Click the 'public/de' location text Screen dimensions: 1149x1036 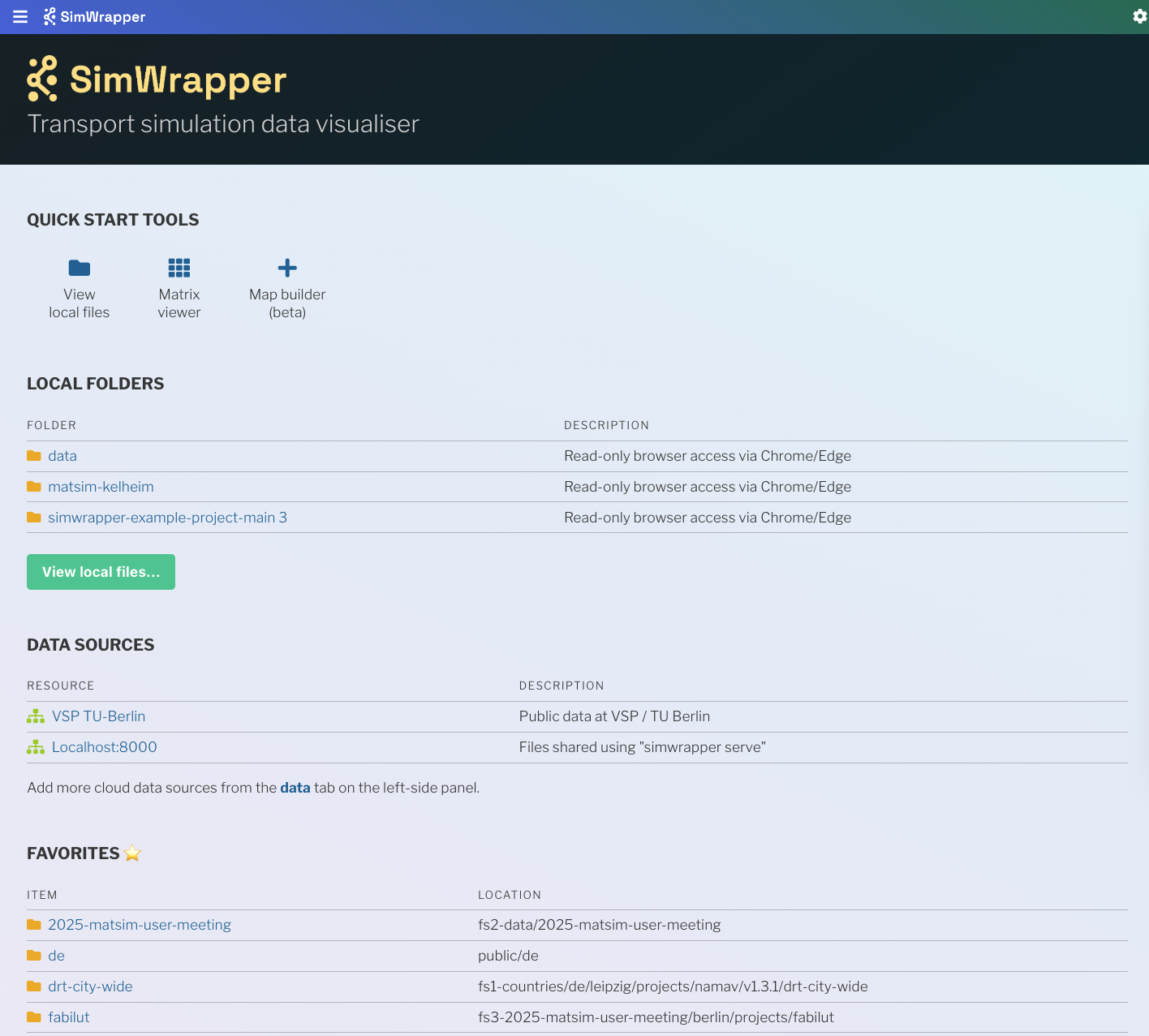point(508,956)
